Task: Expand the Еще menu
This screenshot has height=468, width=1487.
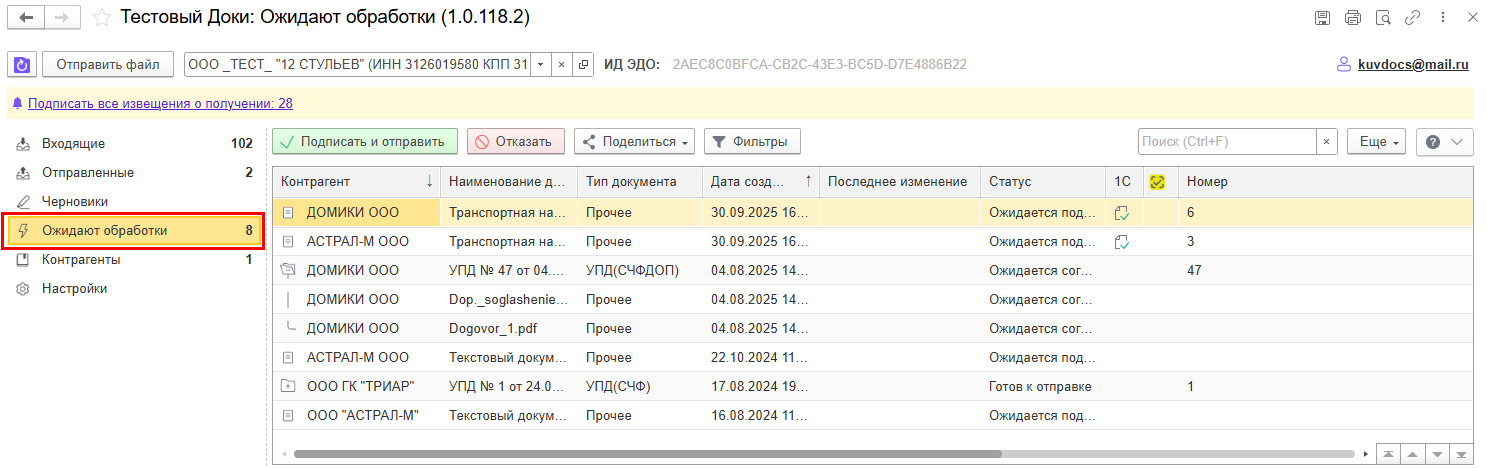Action: pyautogui.click(x=1376, y=142)
